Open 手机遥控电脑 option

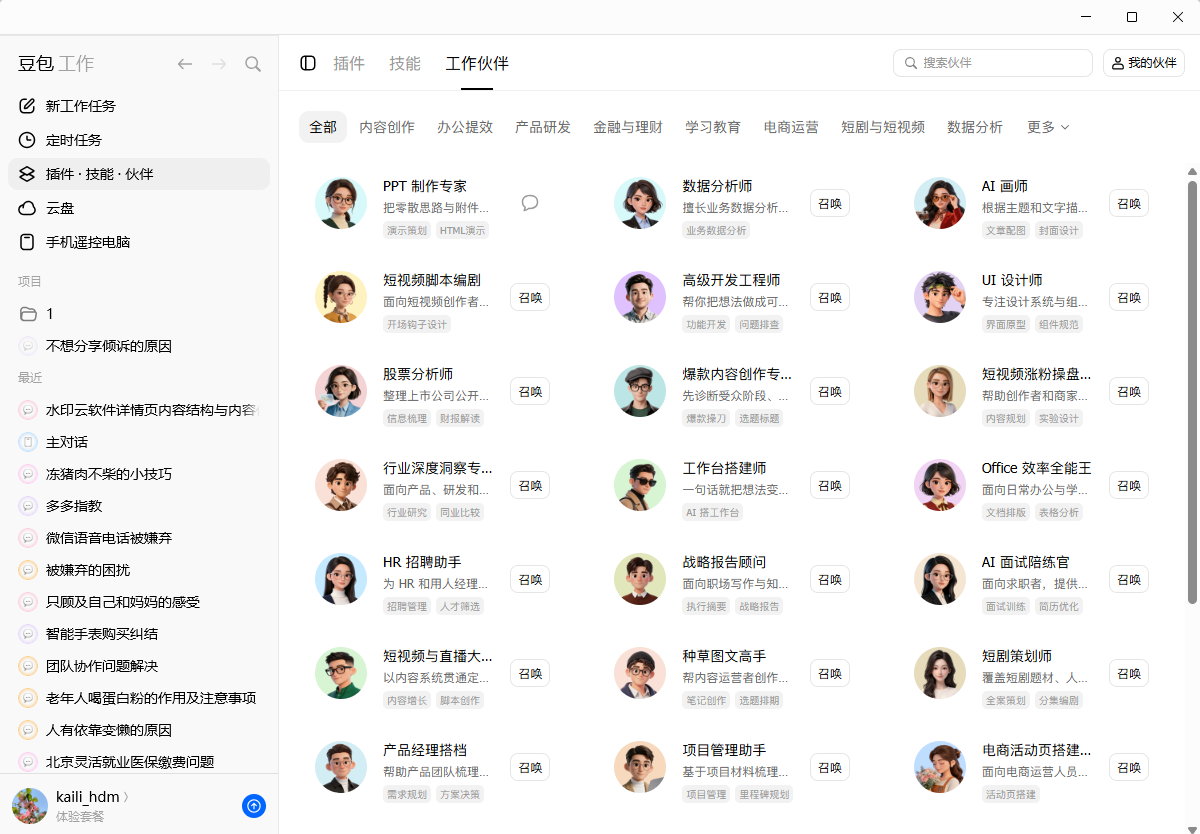coord(139,242)
